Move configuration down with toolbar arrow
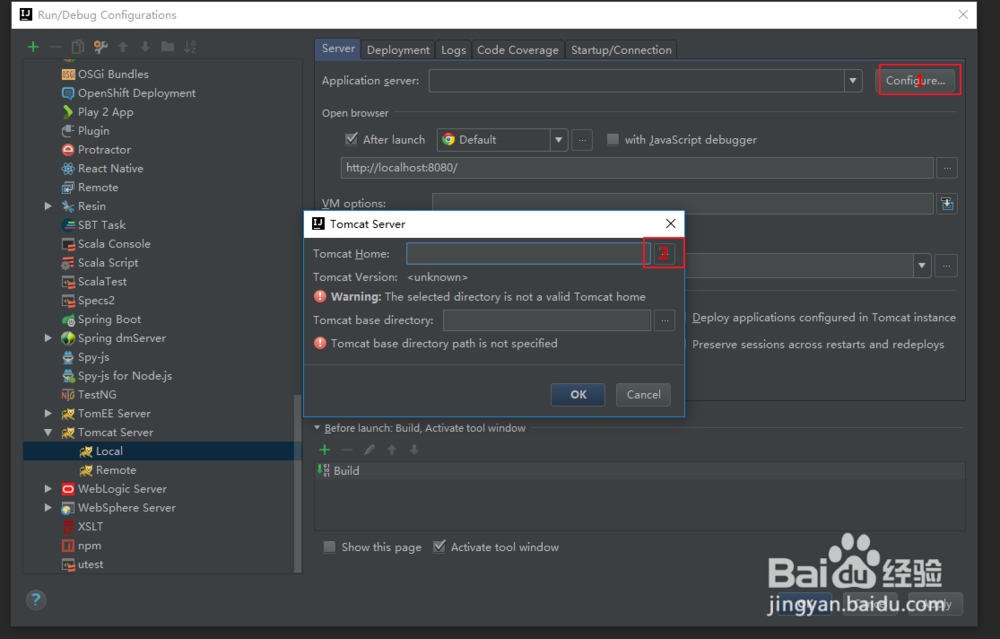 [x=145, y=47]
